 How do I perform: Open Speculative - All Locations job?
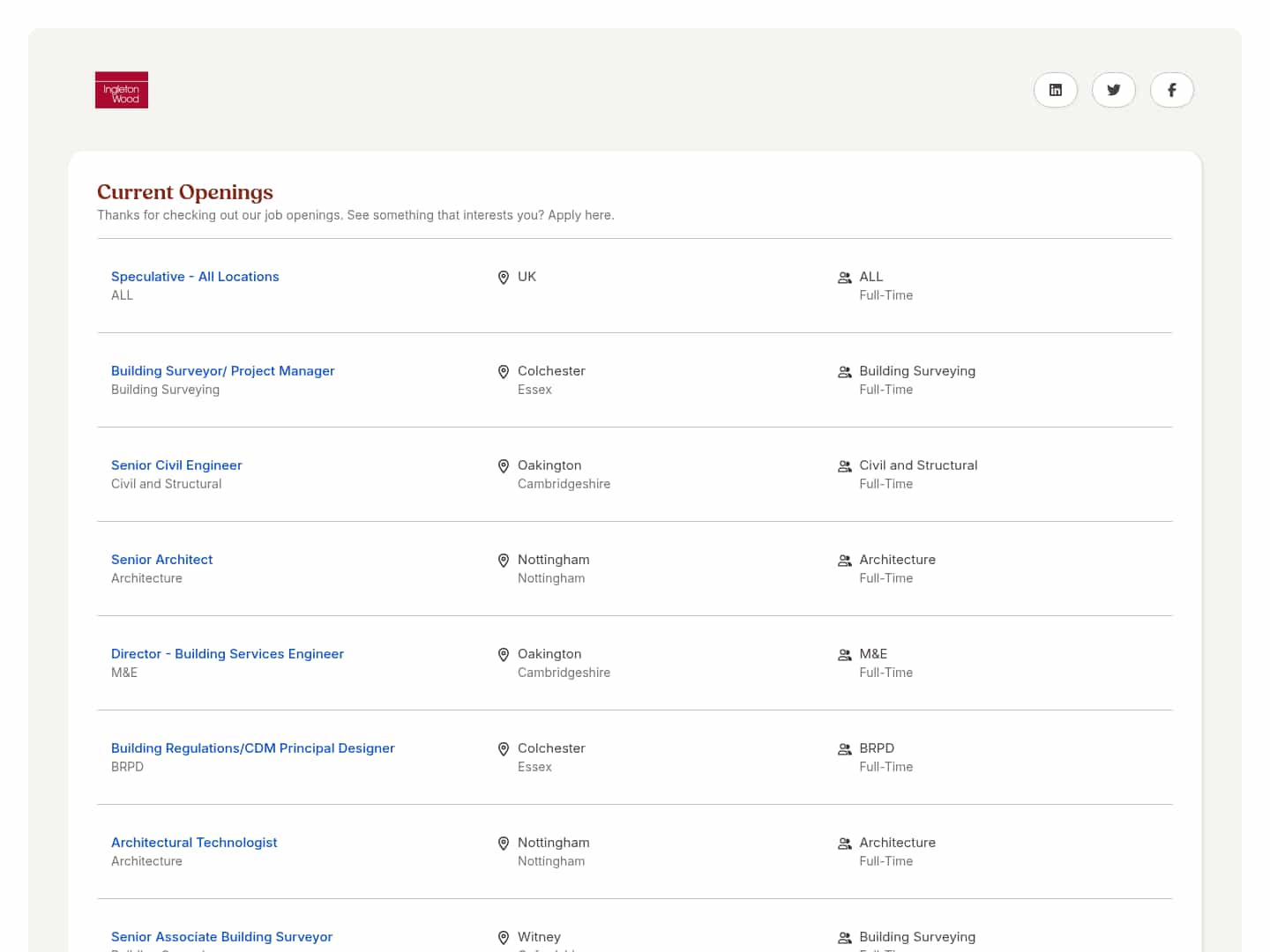(x=195, y=277)
